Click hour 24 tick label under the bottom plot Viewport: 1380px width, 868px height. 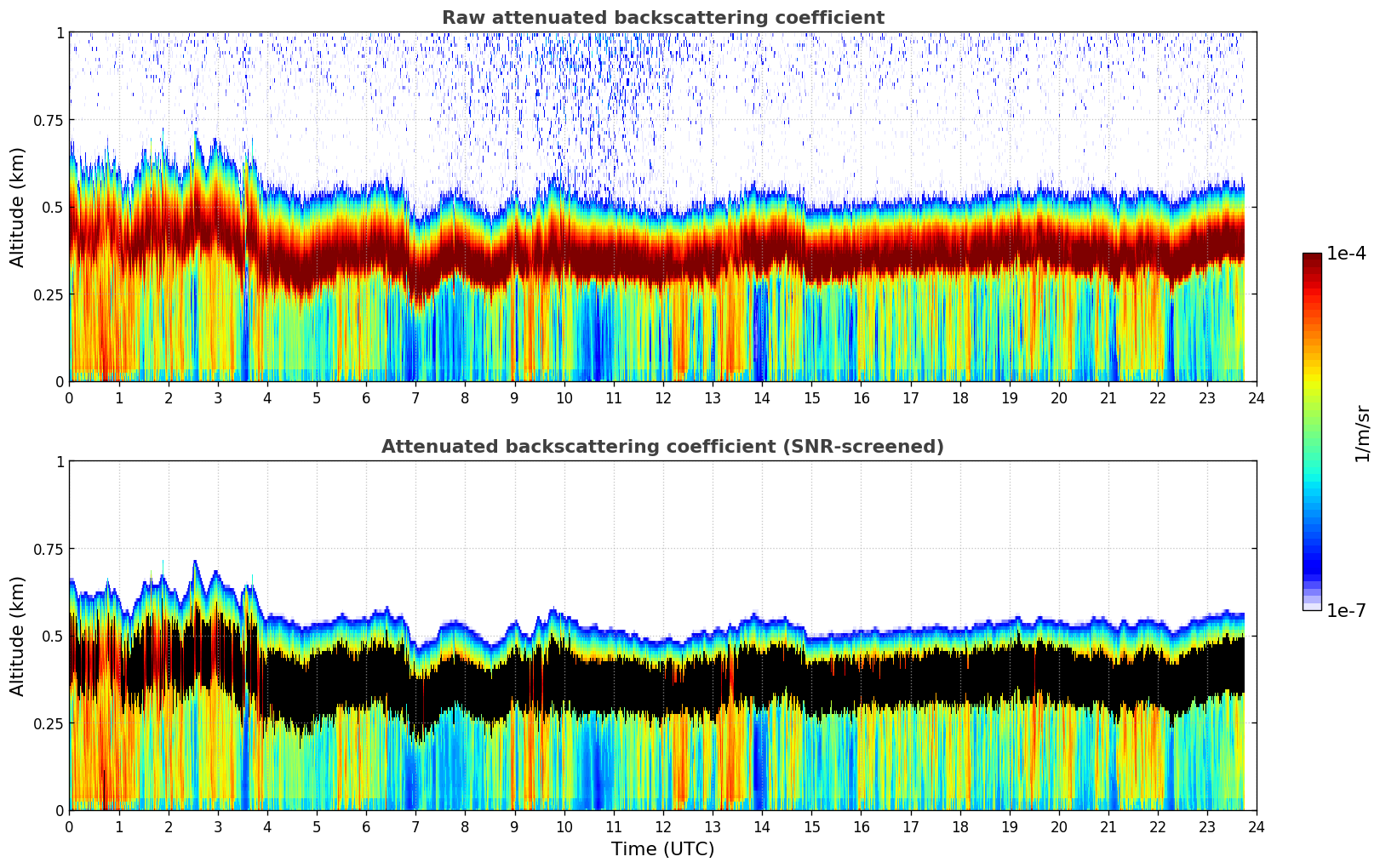1256,827
